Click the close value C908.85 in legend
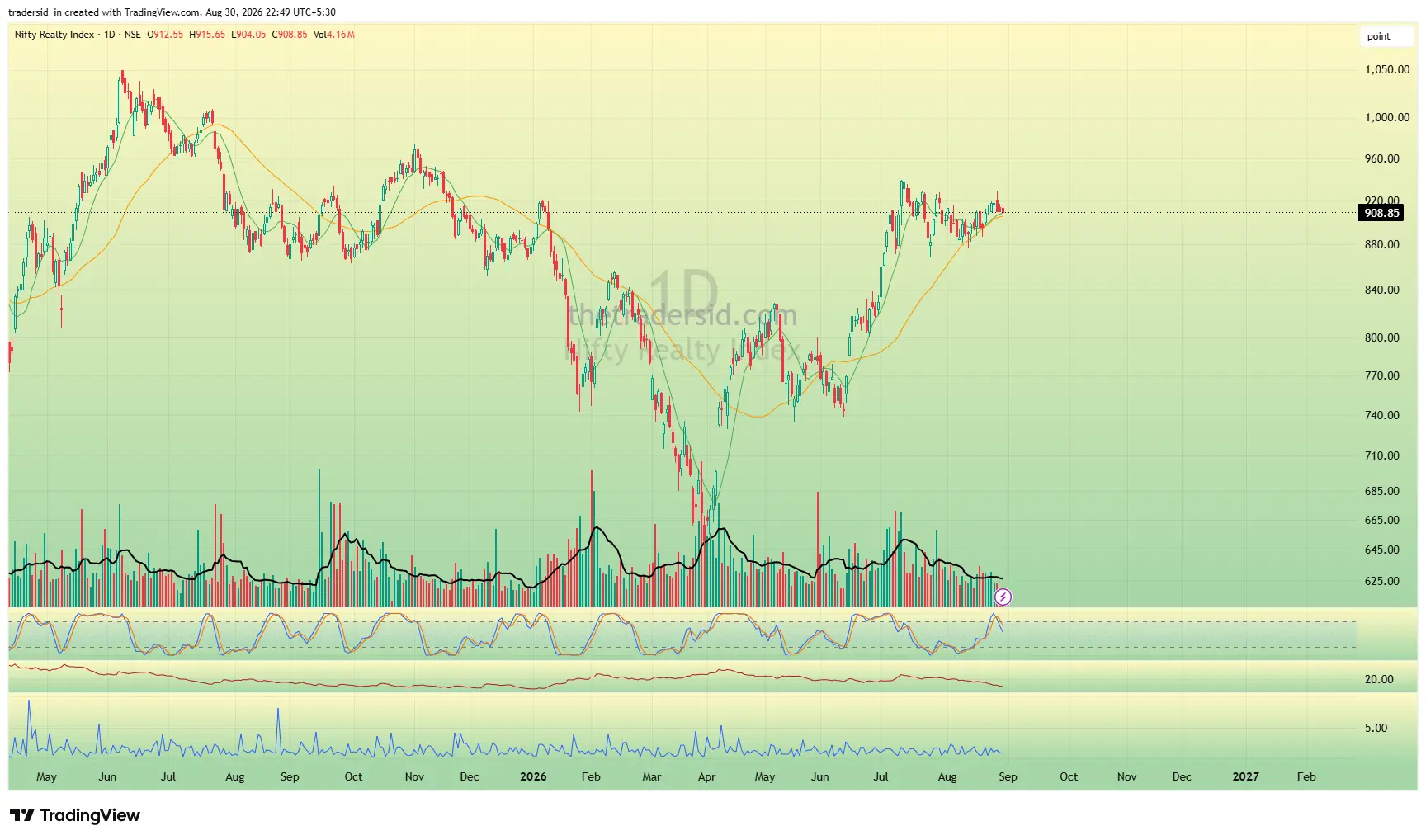Image resolution: width=1426 pixels, height=840 pixels. point(290,35)
